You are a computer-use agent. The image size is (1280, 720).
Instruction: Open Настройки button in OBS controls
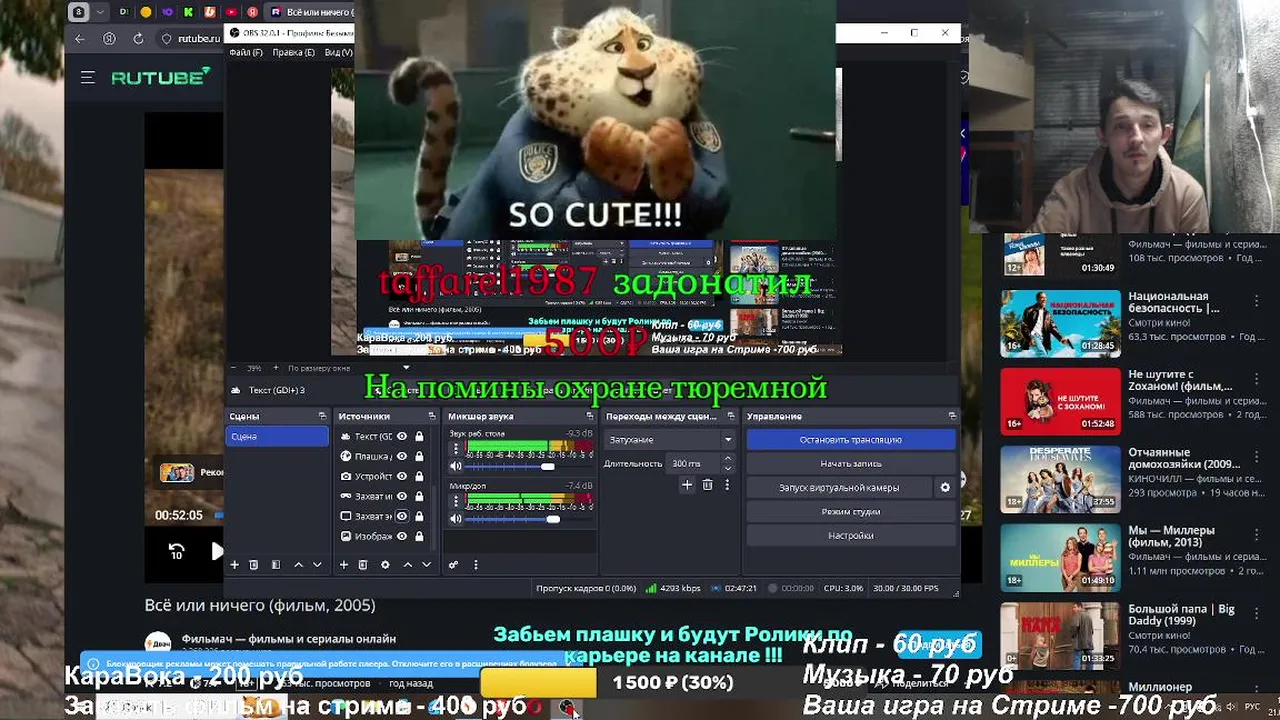(x=851, y=536)
